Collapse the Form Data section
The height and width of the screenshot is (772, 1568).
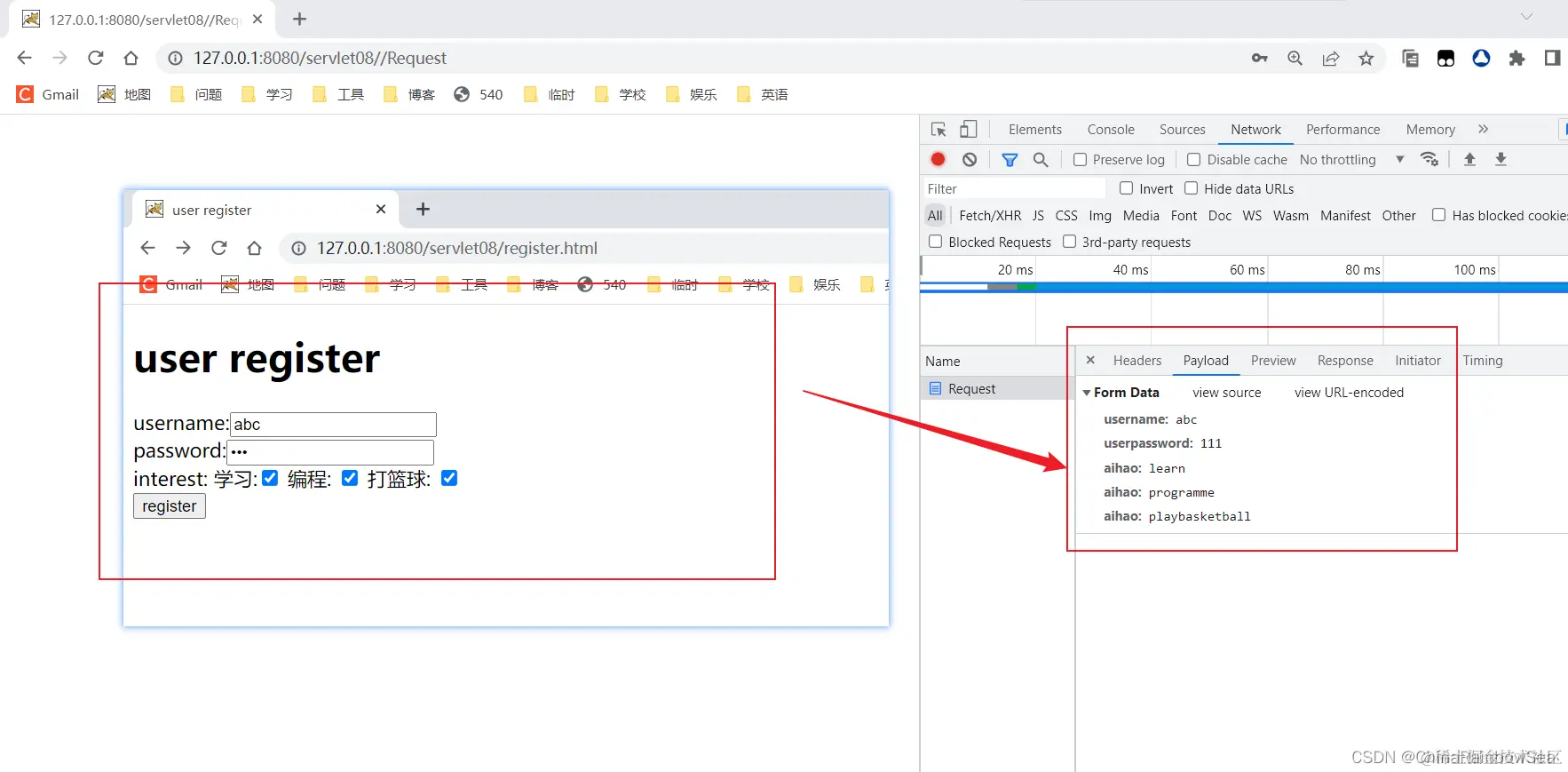(1087, 393)
